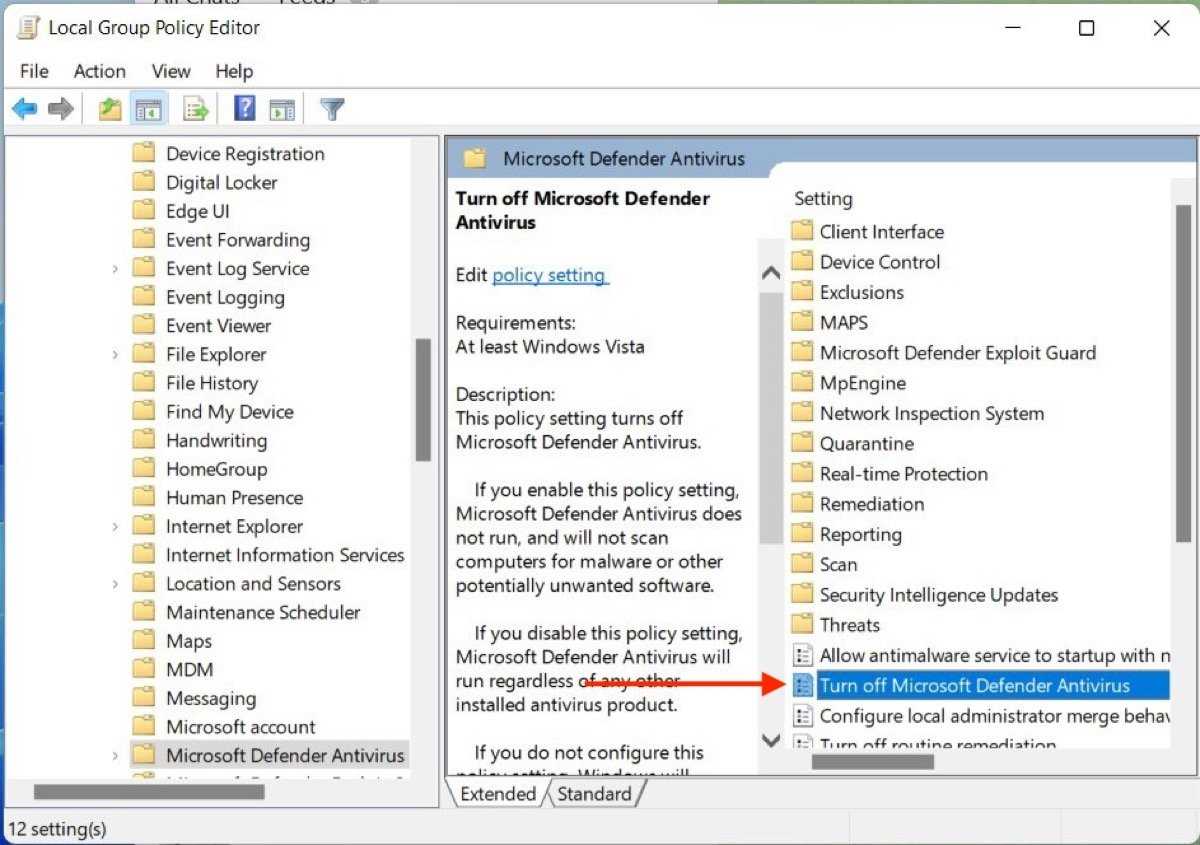The width and height of the screenshot is (1200, 845).
Task: Expand the Event Log Service tree node
Action: coord(115,269)
